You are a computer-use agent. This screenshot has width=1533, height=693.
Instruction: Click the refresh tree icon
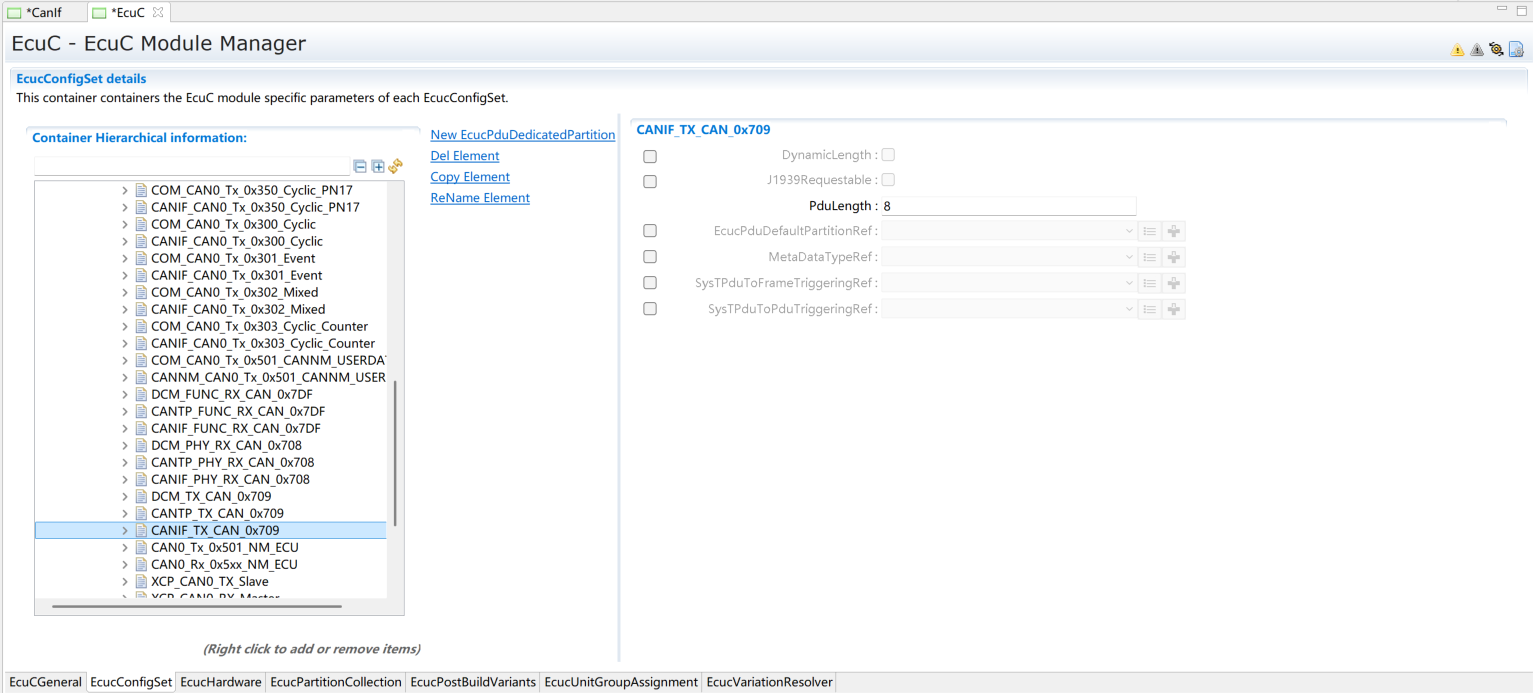[x=395, y=166]
